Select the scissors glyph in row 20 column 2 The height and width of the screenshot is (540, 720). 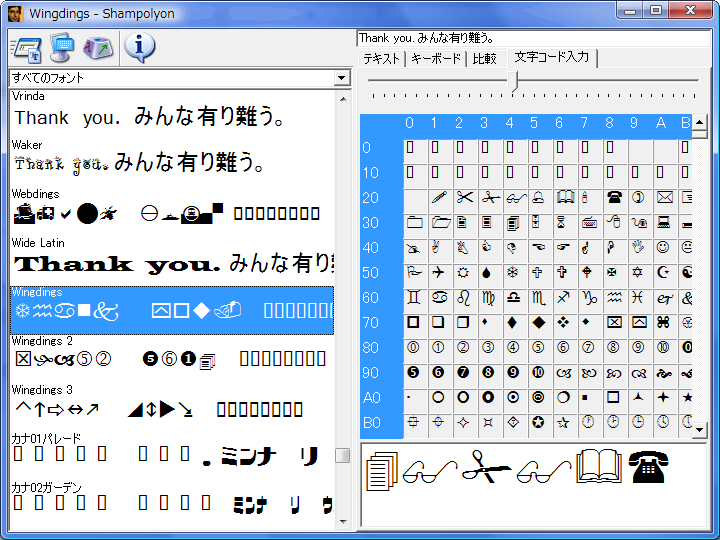(465, 198)
